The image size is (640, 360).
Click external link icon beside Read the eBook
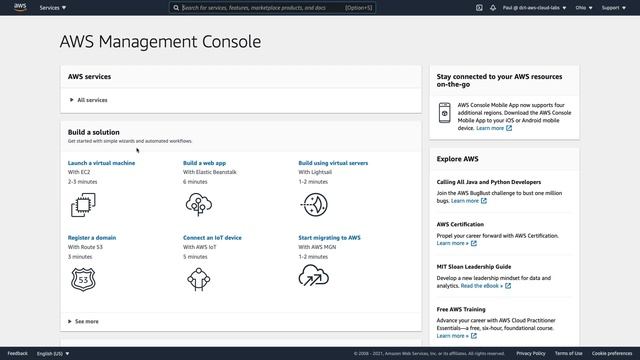[x=508, y=286]
